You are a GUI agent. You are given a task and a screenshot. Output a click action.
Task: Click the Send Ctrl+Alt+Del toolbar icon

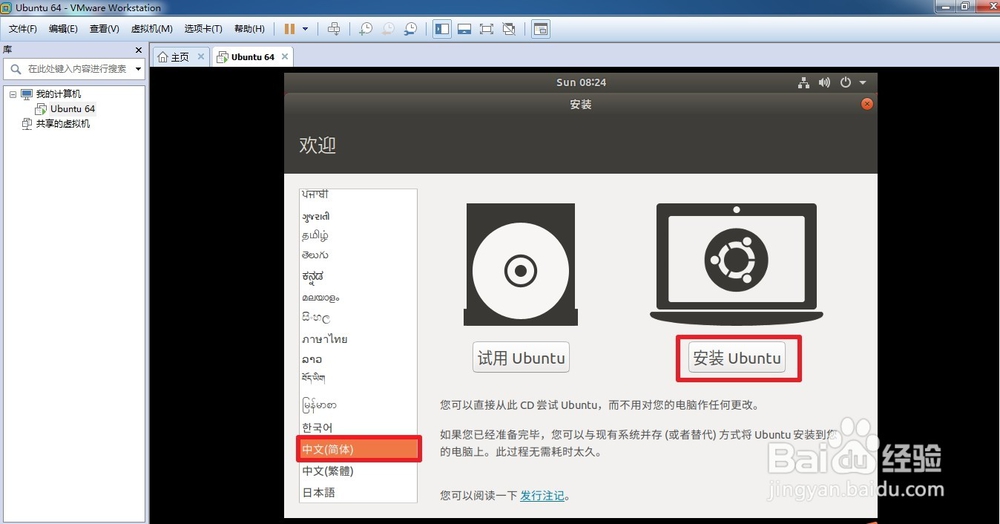tap(334, 29)
